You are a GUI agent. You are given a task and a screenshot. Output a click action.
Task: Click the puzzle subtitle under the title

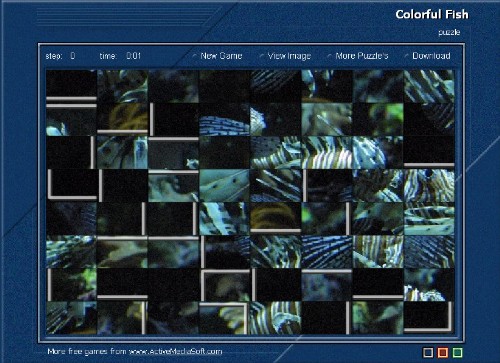pos(449,32)
